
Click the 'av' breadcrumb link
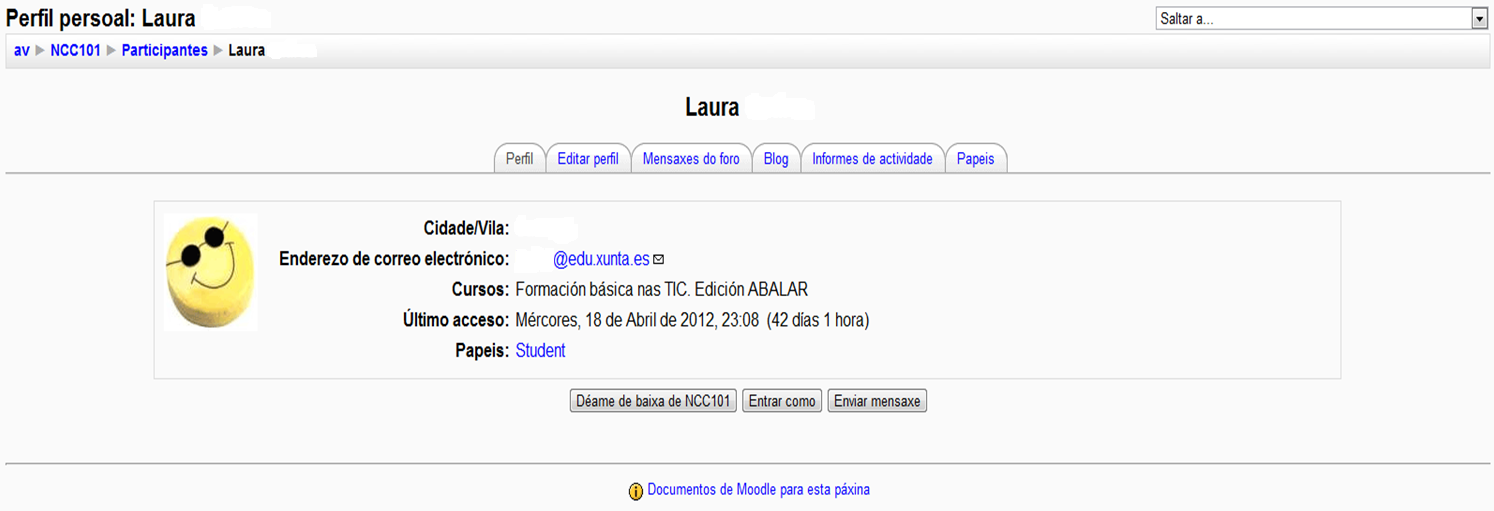pyautogui.click(x=21, y=50)
